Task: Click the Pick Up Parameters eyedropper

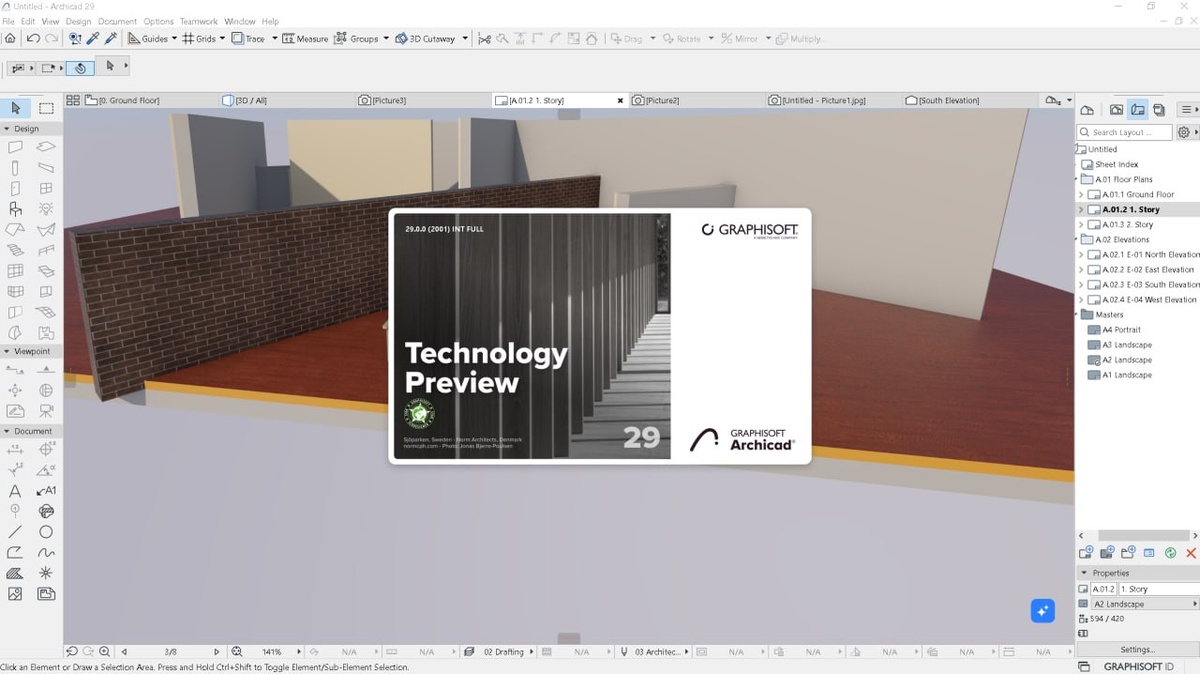Action: pyautogui.click(x=93, y=38)
